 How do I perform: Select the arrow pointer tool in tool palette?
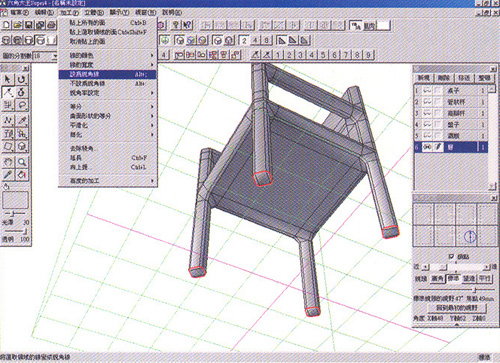coord(8,79)
